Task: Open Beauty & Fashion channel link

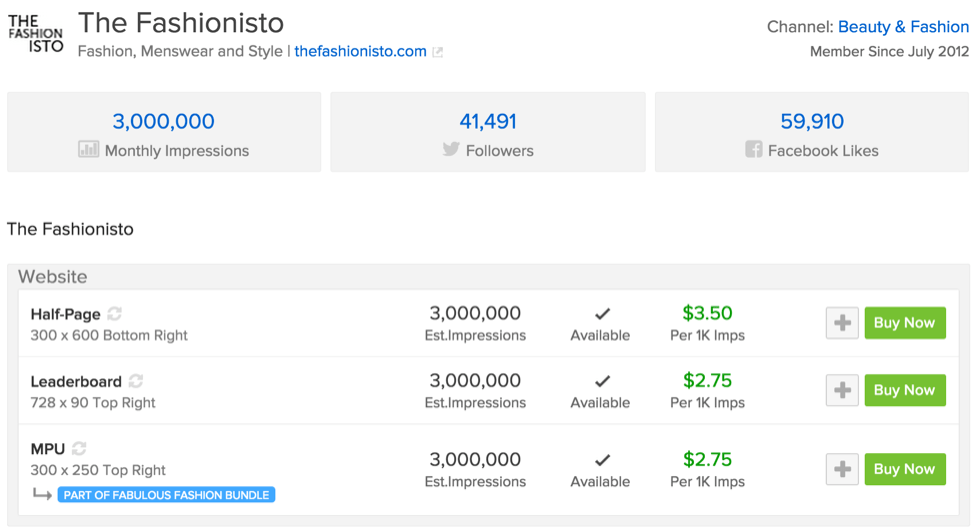Action: pyautogui.click(x=903, y=27)
